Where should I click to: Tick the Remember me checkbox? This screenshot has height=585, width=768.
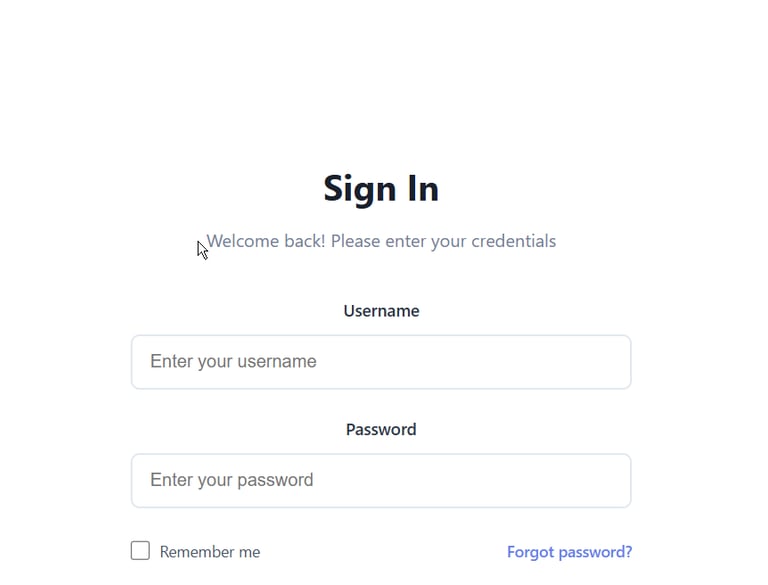tap(140, 551)
